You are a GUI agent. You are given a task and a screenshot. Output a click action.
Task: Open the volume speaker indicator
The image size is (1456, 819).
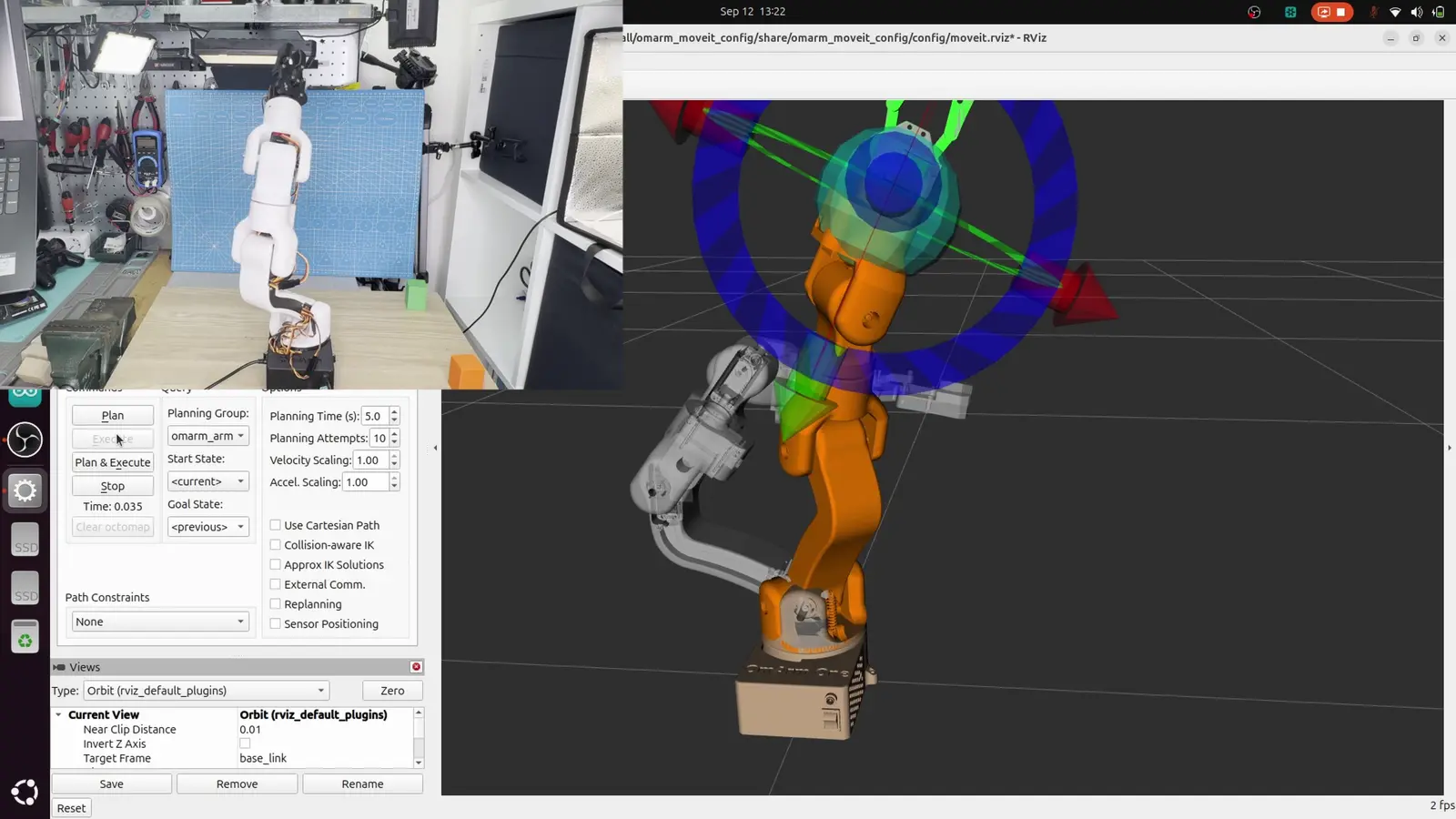(x=1416, y=12)
